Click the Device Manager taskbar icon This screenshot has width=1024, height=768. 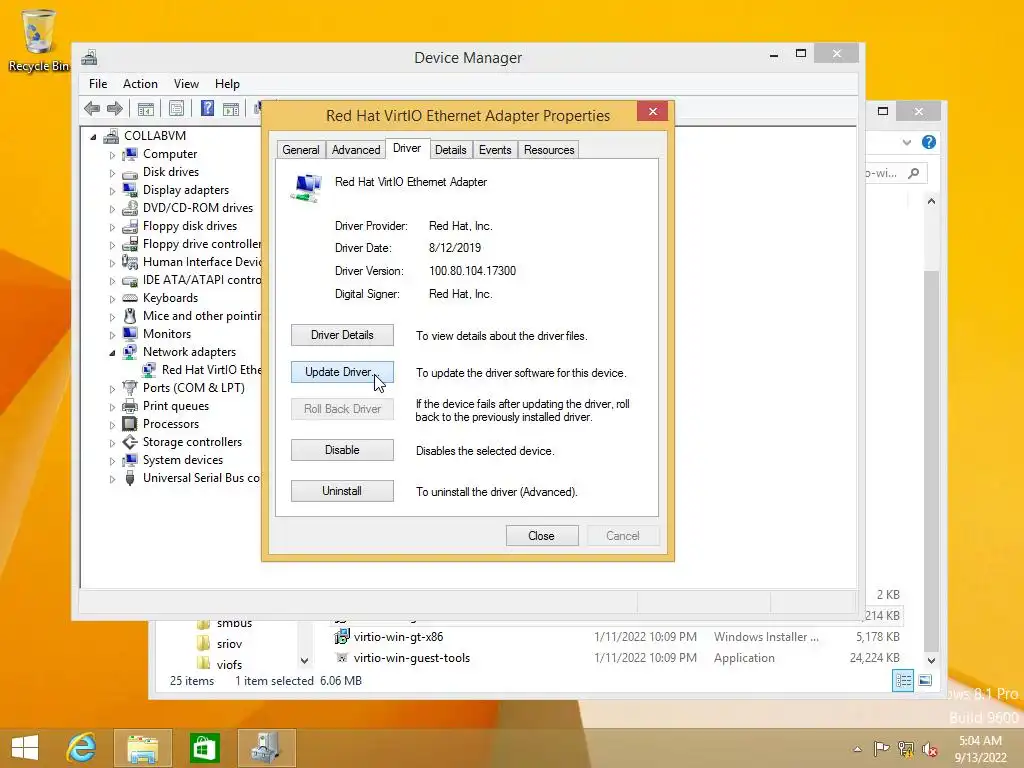click(x=266, y=748)
